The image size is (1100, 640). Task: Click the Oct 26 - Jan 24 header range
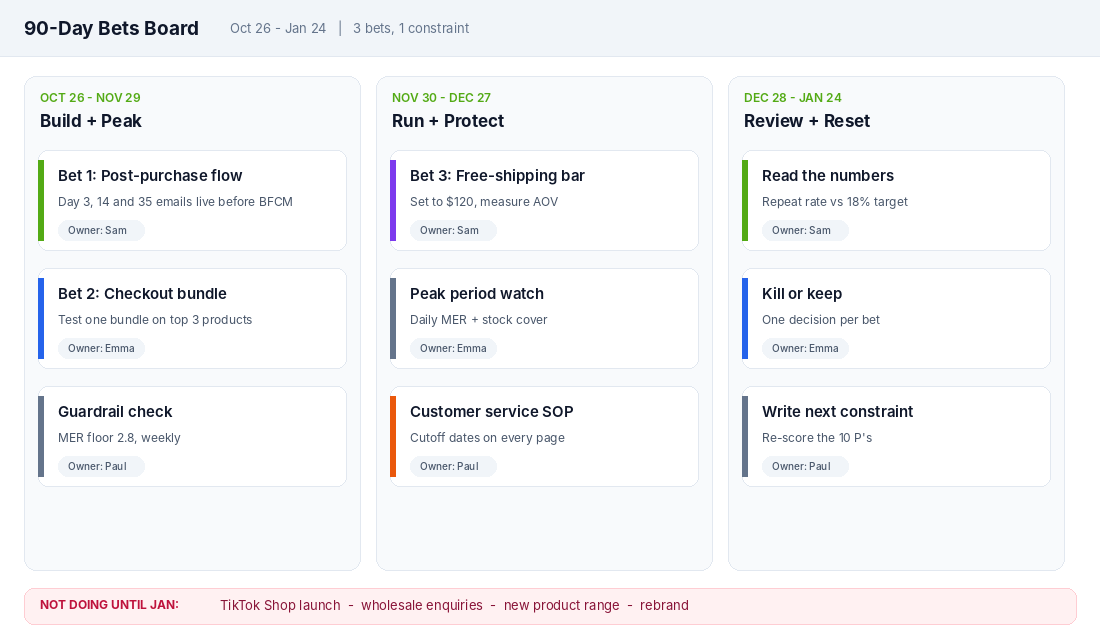[x=278, y=28]
